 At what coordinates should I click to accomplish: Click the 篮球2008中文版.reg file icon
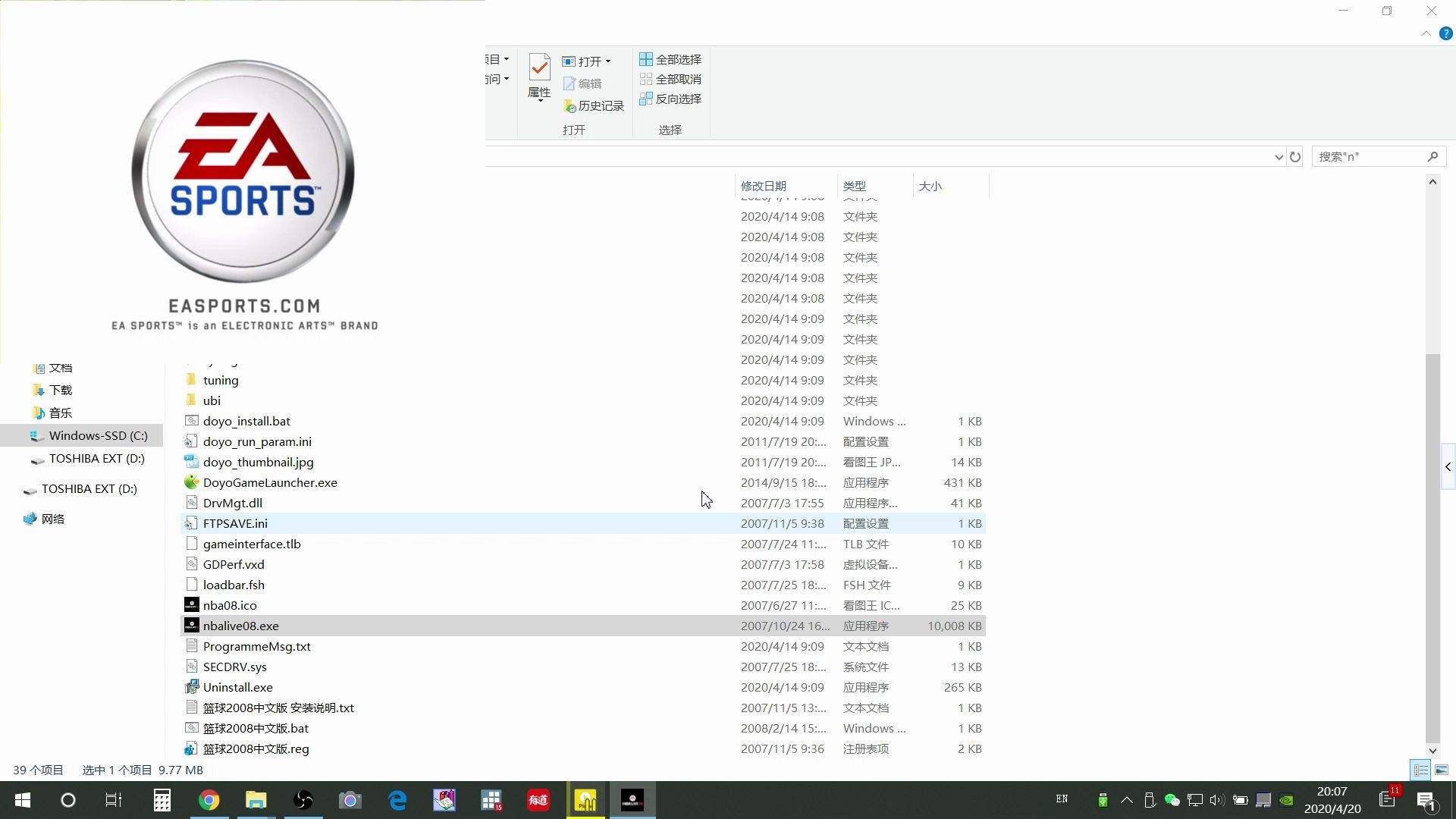pyautogui.click(x=191, y=748)
